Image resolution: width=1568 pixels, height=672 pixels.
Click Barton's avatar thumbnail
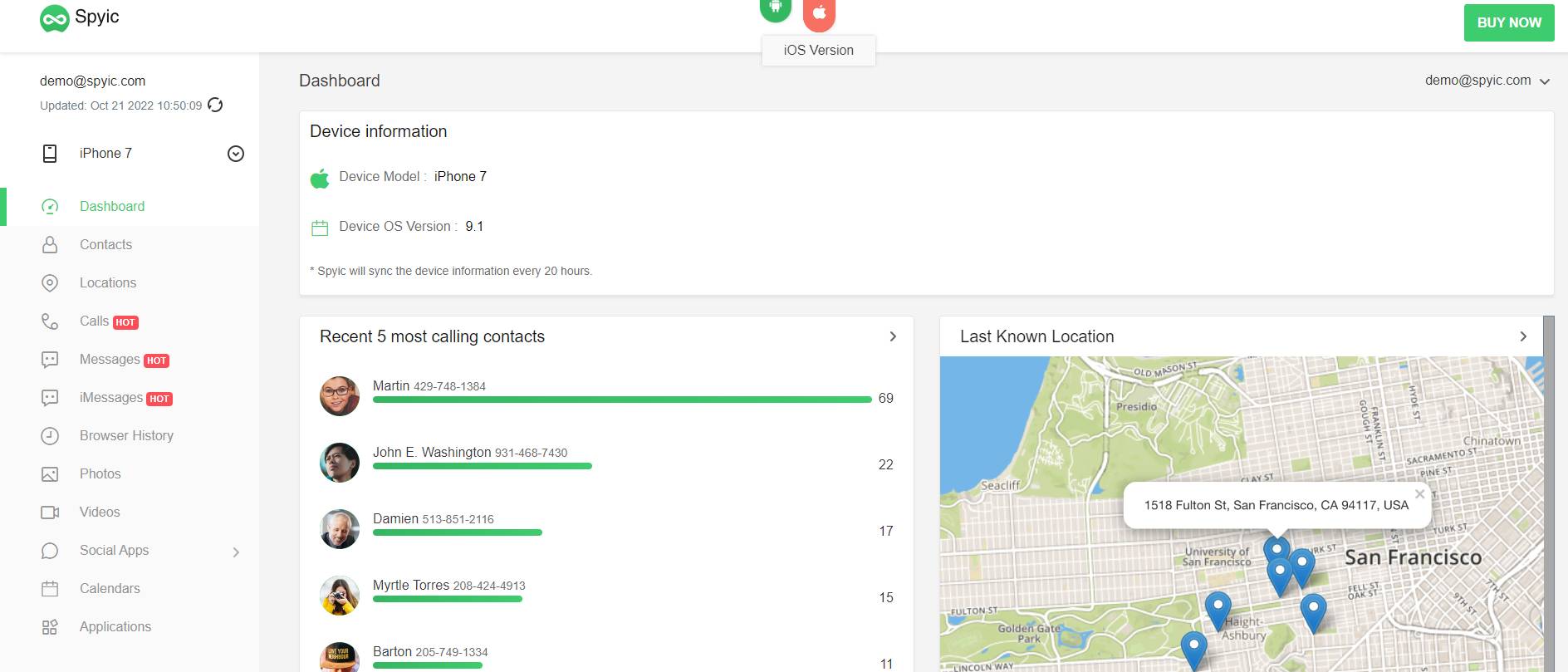tap(340, 657)
